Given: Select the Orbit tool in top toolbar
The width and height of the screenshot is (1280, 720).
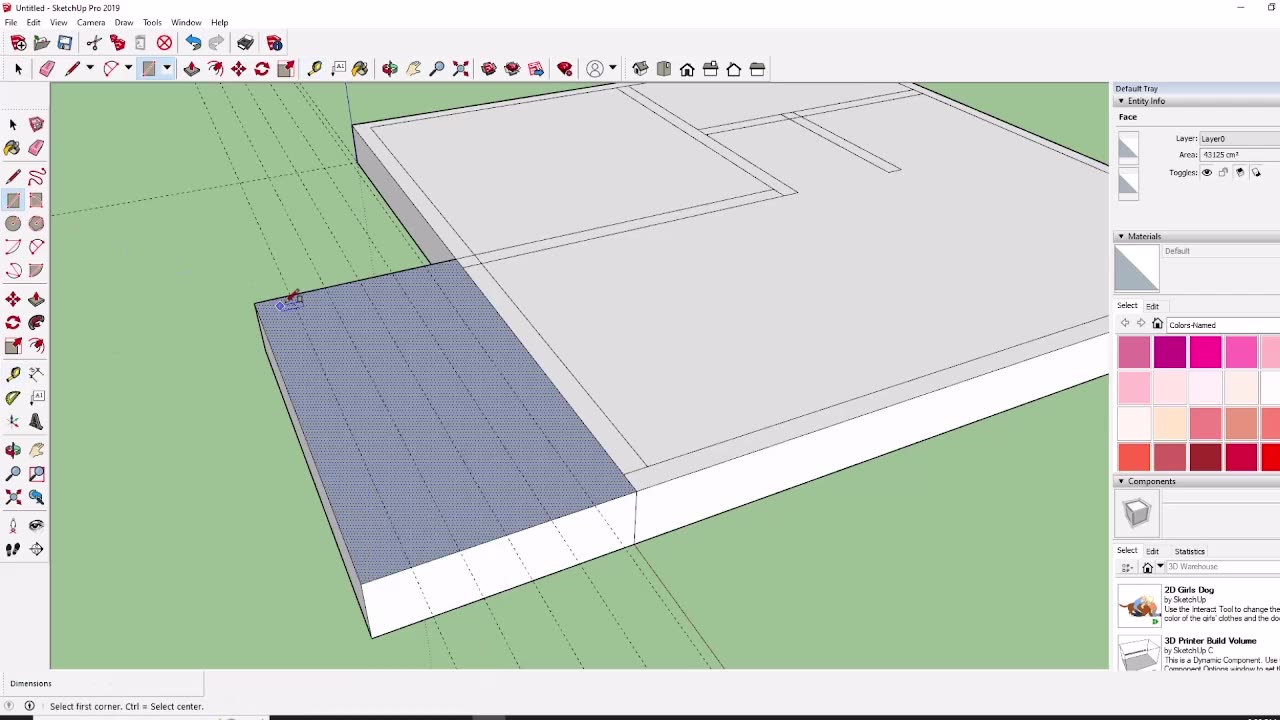Looking at the screenshot, I should [x=390, y=69].
